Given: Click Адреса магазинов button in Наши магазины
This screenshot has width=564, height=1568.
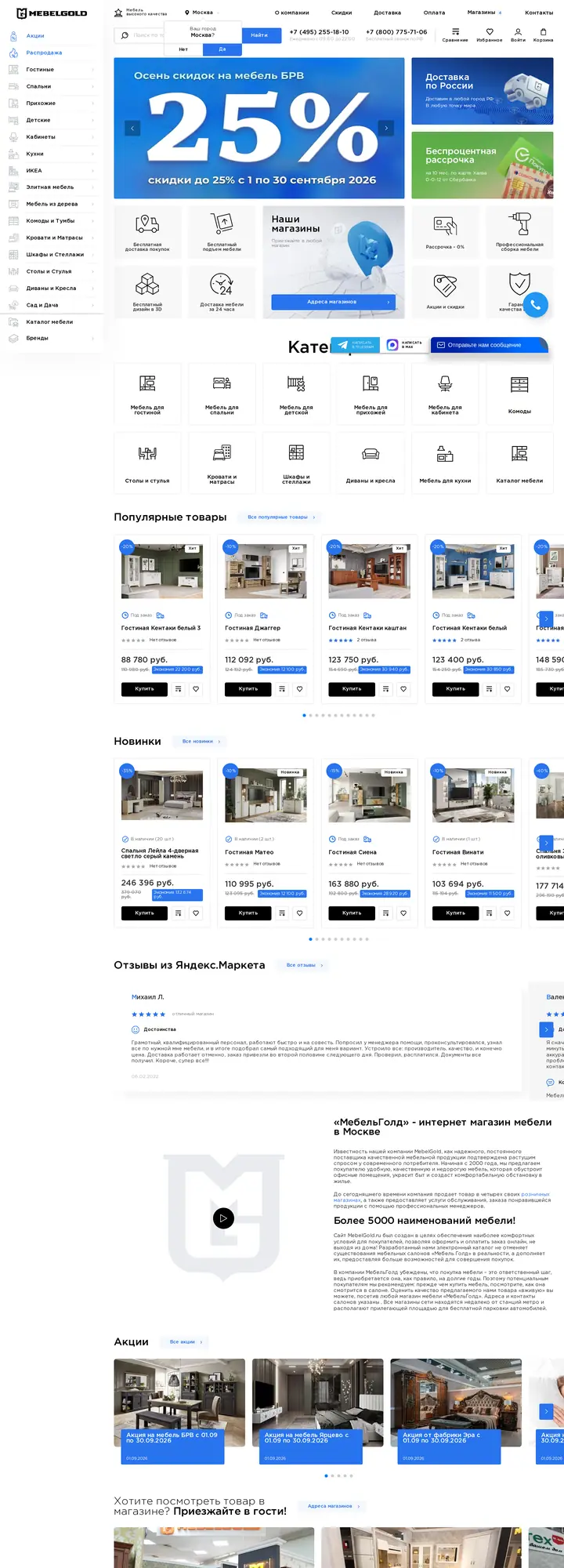Looking at the screenshot, I should pyautogui.click(x=333, y=302).
